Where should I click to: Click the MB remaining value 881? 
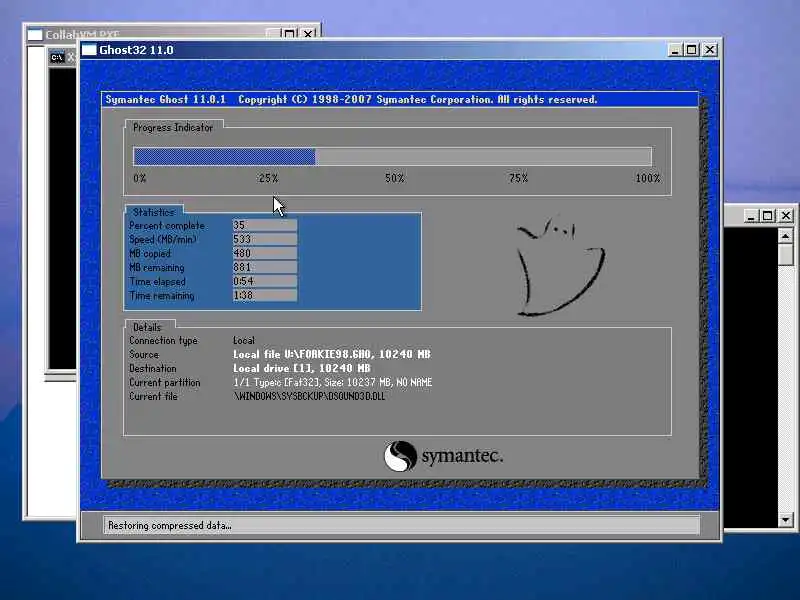[x=265, y=267]
